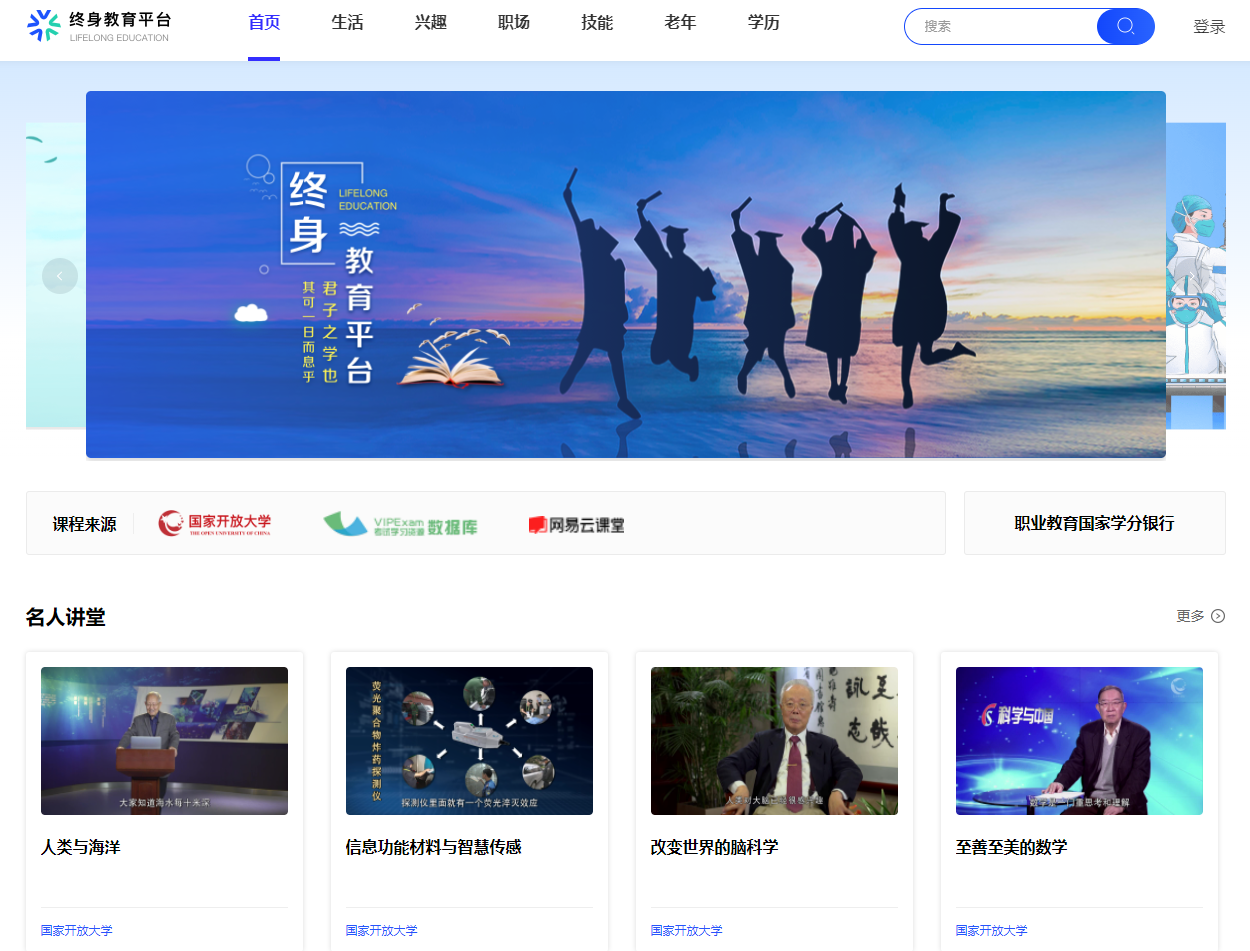Open the 学历 navigation tab
Image resolution: width=1250 pixels, height=951 pixels.
pyautogui.click(x=764, y=23)
